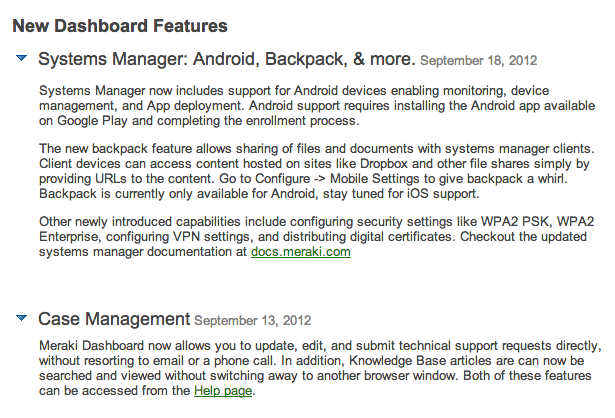The width and height of the screenshot is (615, 418).
Task: Collapse the Systems Manager section triangle
Action: pos(21,58)
